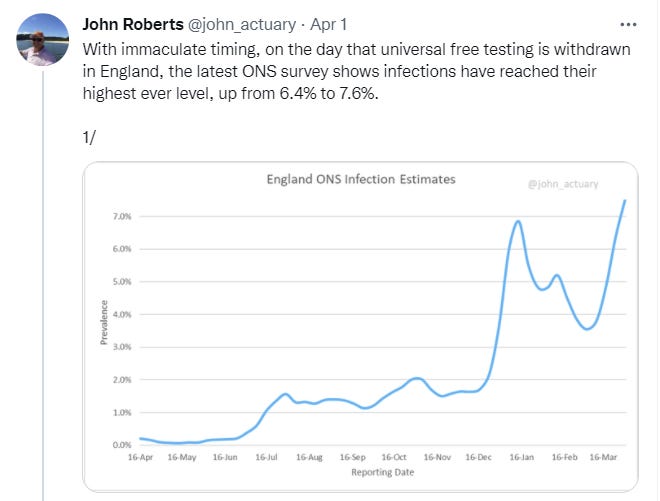This screenshot has width=660, height=501.
Task: Click the "1/" thread marker text
Action: (89, 137)
